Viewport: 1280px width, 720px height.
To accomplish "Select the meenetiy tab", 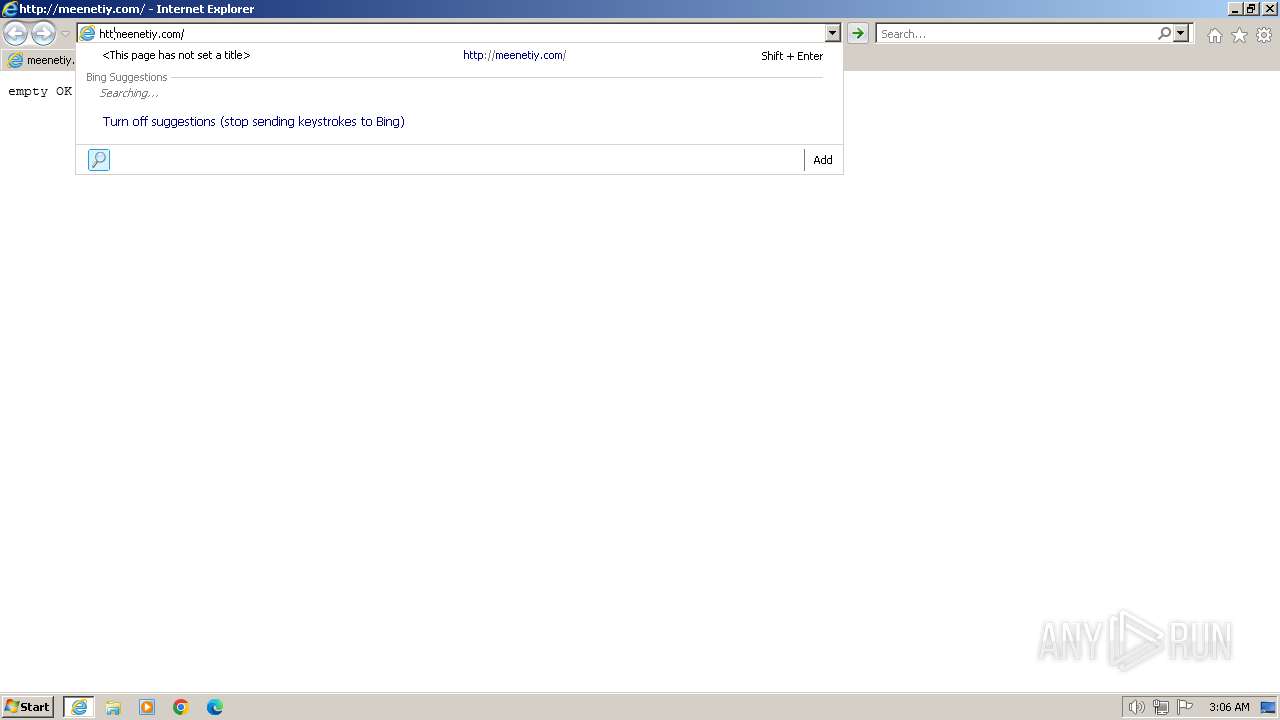I will tap(40, 60).
